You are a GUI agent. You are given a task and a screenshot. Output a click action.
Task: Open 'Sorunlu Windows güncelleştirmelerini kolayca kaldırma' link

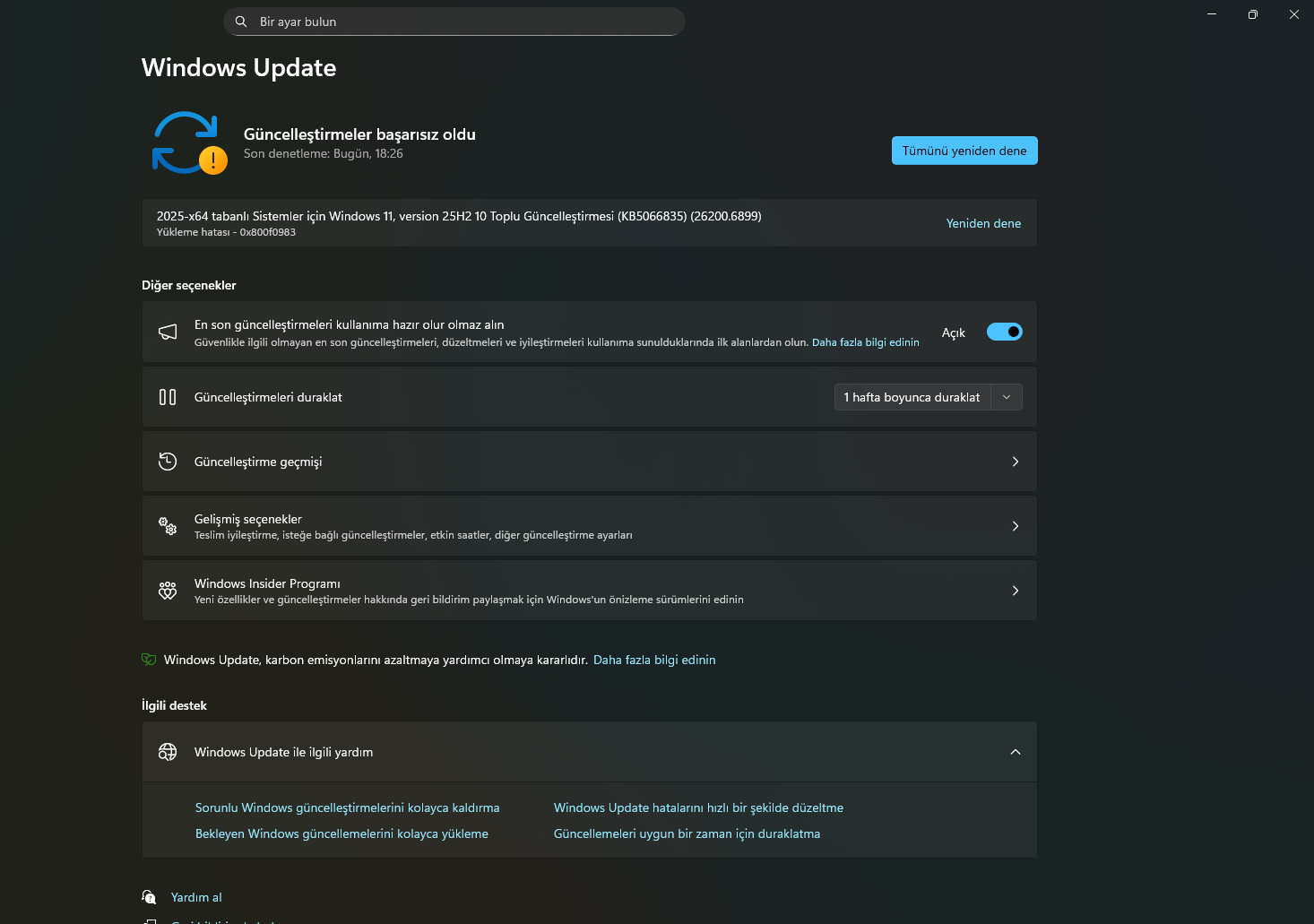coord(348,807)
